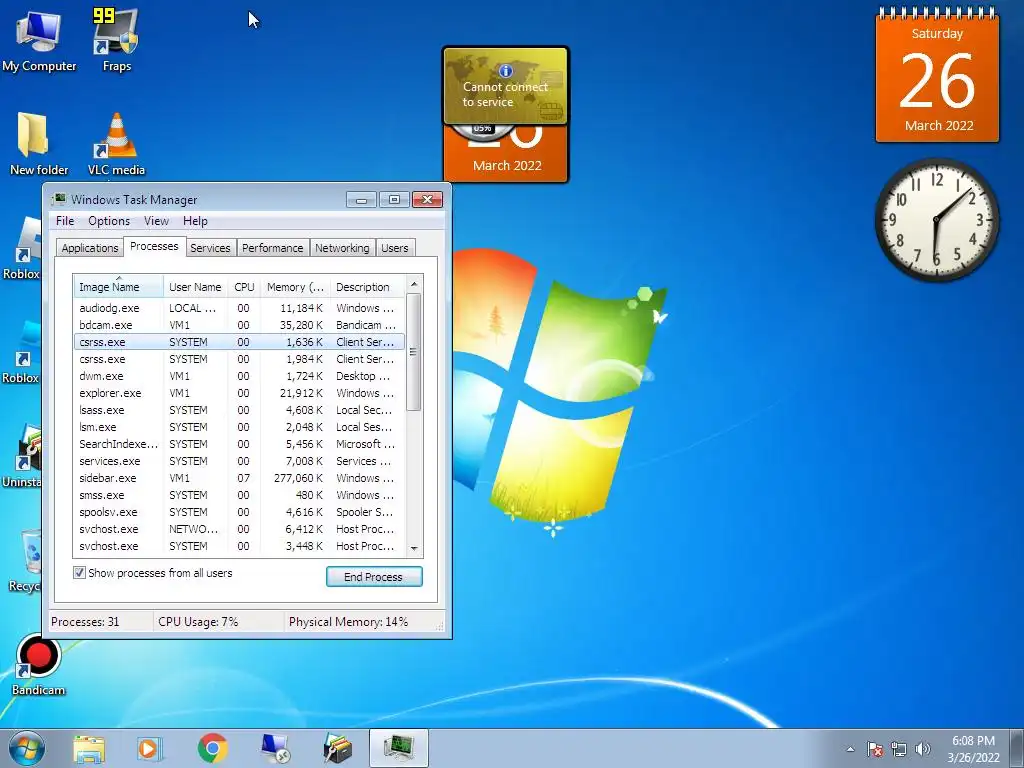Click the process list scroll down arrow
This screenshot has width=1024, height=768.
413,548
